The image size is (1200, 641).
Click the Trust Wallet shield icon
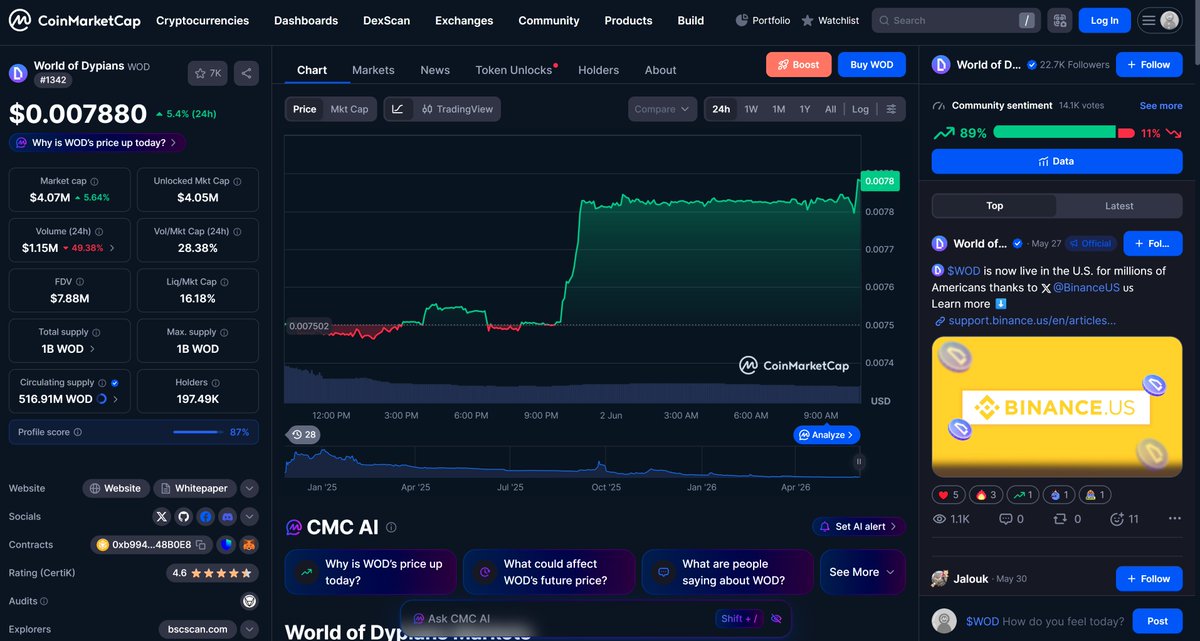coord(227,545)
